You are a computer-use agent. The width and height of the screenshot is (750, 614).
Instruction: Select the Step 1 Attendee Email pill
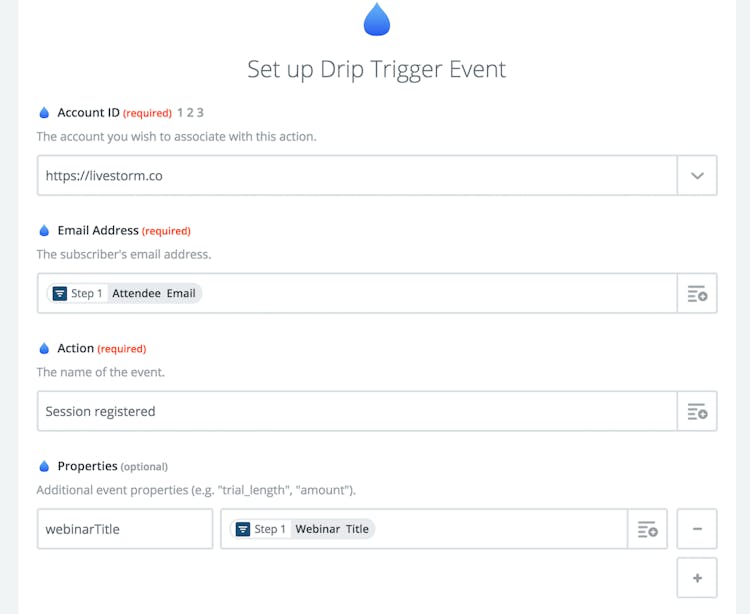point(125,294)
